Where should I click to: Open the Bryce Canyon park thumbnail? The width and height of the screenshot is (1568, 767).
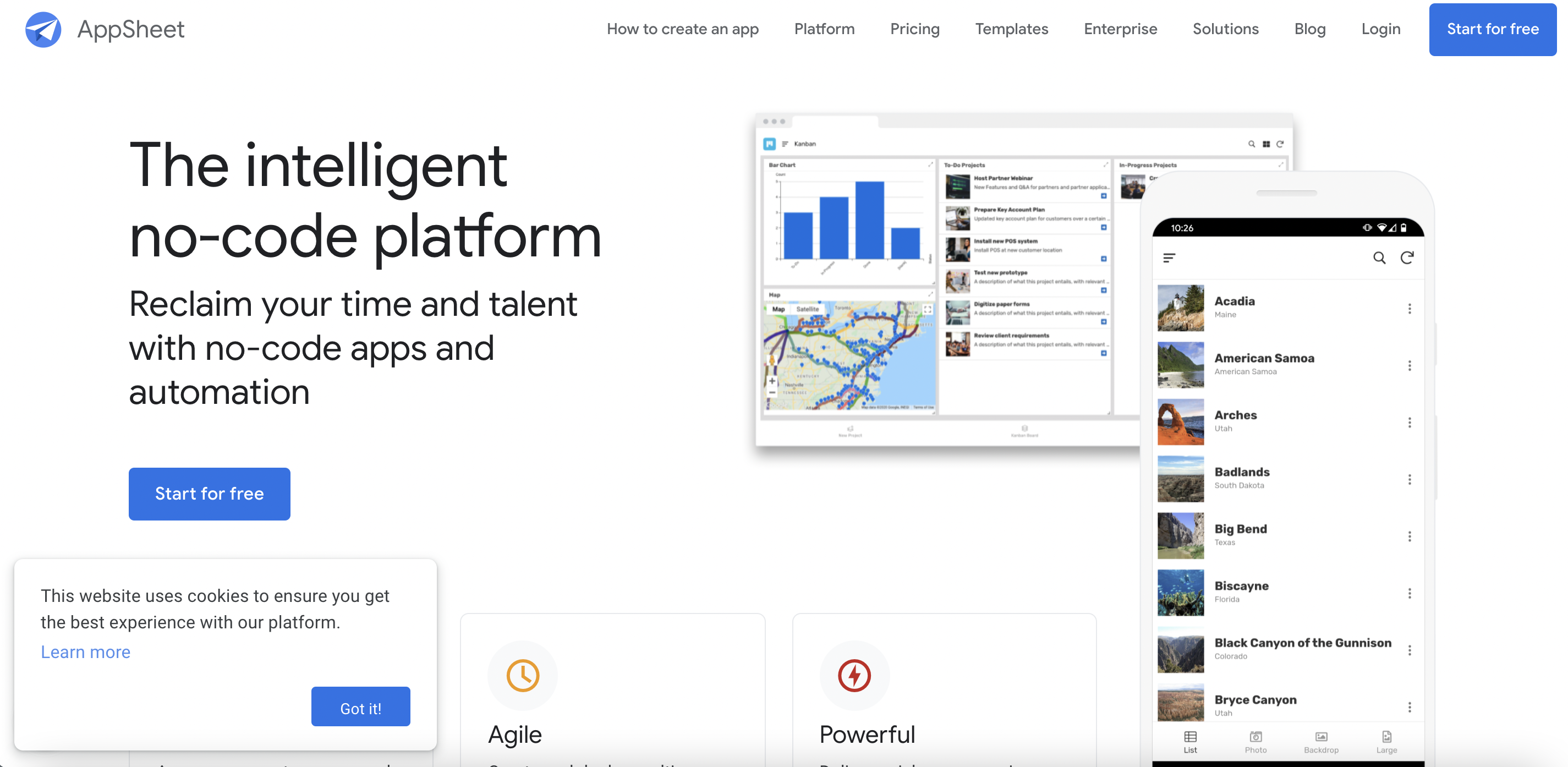point(1180,702)
